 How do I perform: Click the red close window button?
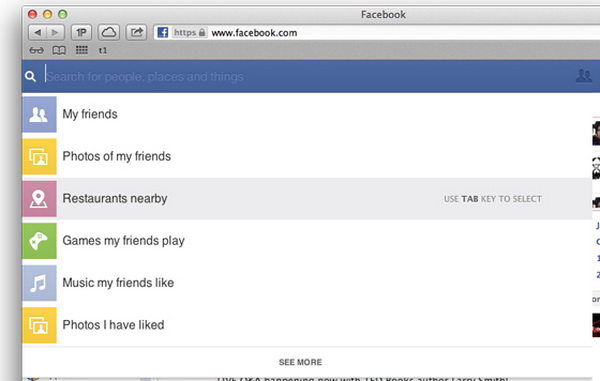[33, 15]
